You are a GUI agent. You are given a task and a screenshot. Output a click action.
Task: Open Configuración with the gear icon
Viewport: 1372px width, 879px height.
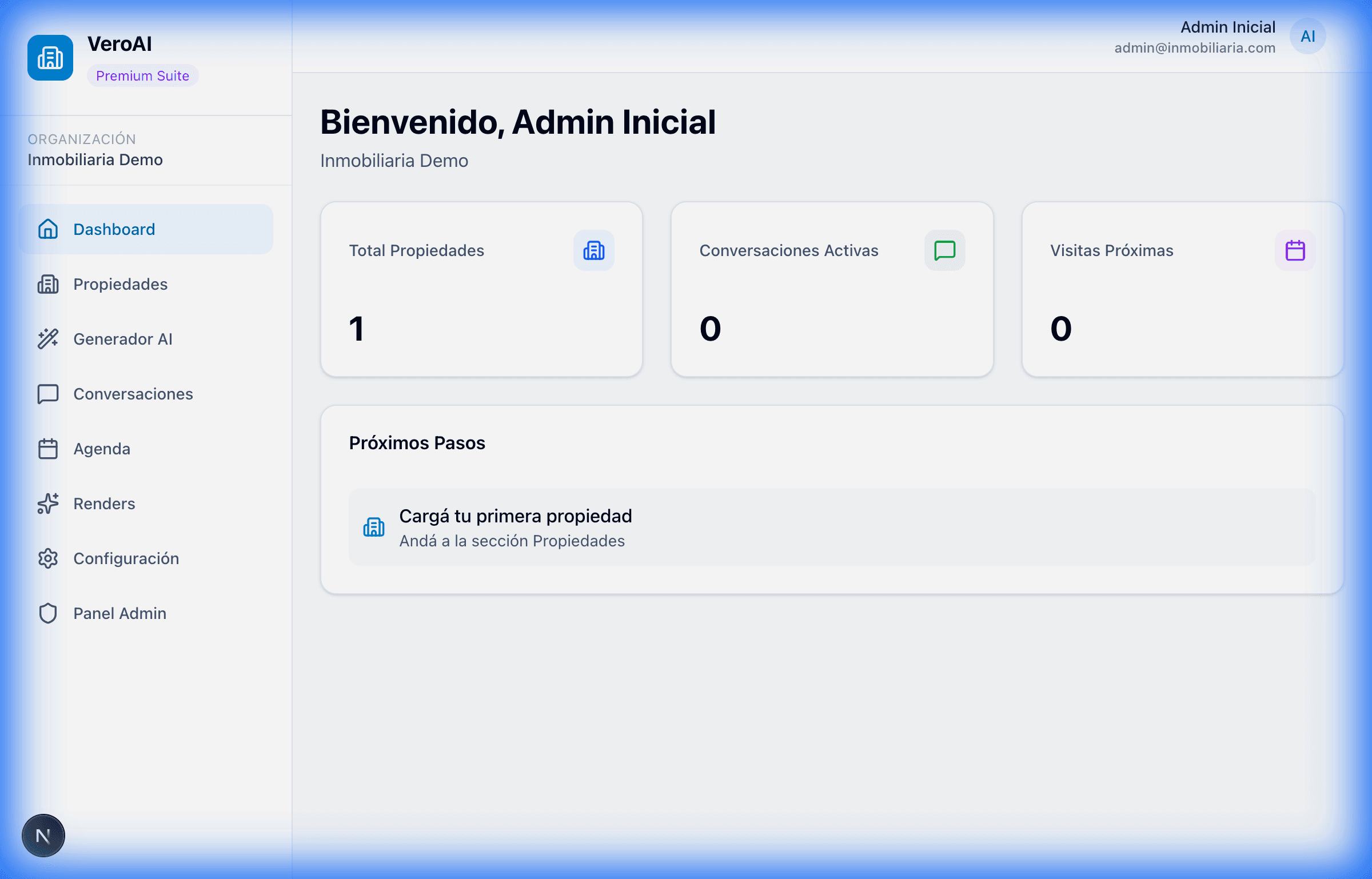pyautogui.click(x=47, y=558)
